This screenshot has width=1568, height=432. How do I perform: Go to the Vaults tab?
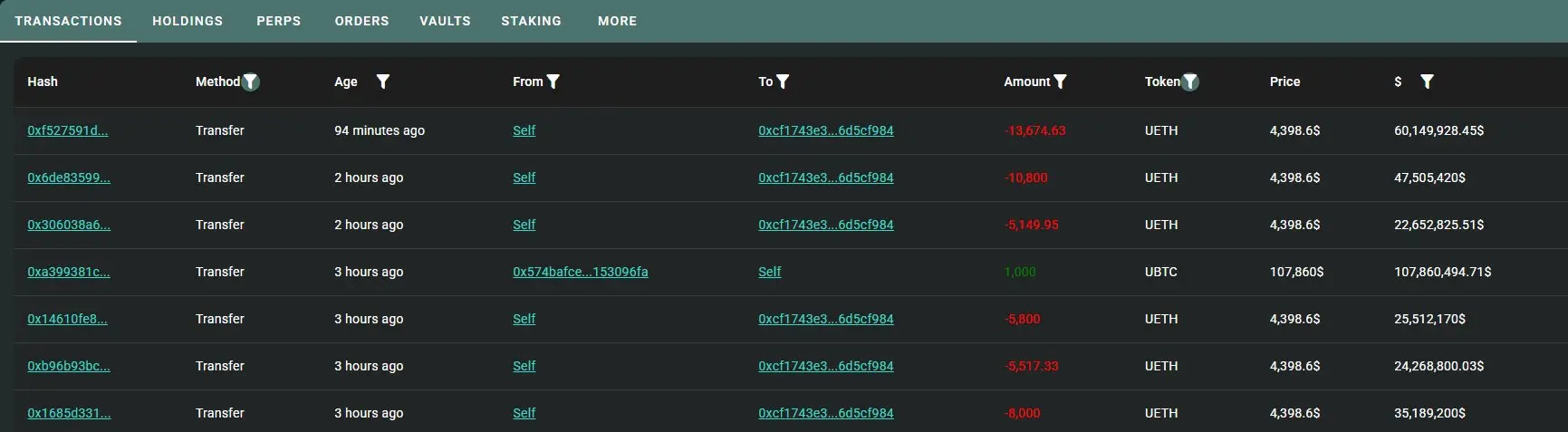[445, 21]
